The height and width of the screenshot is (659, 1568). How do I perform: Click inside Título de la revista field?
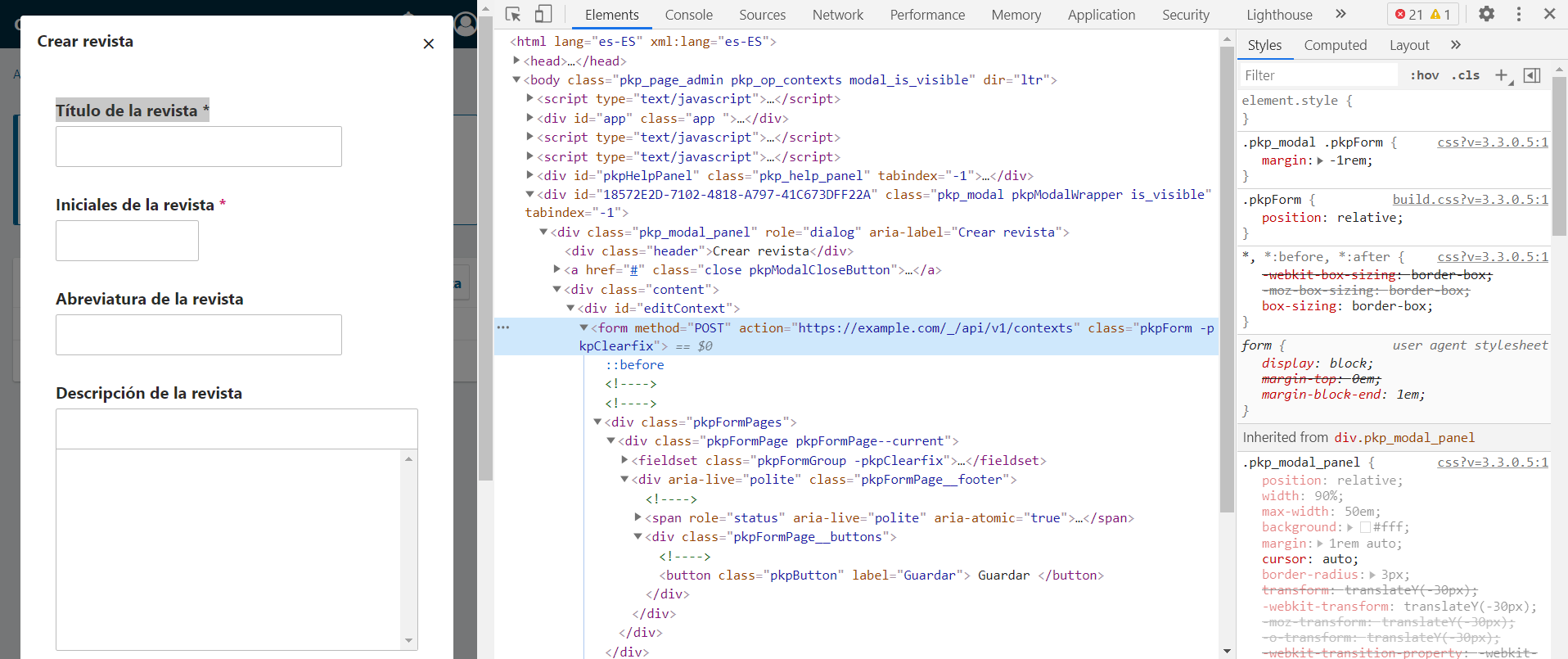point(199,147)
